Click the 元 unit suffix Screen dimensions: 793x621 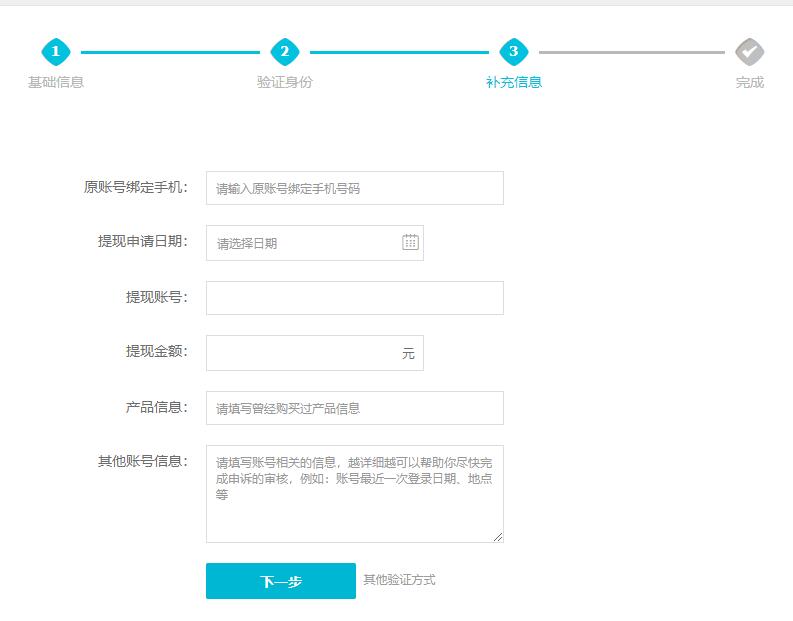[408, 354]
